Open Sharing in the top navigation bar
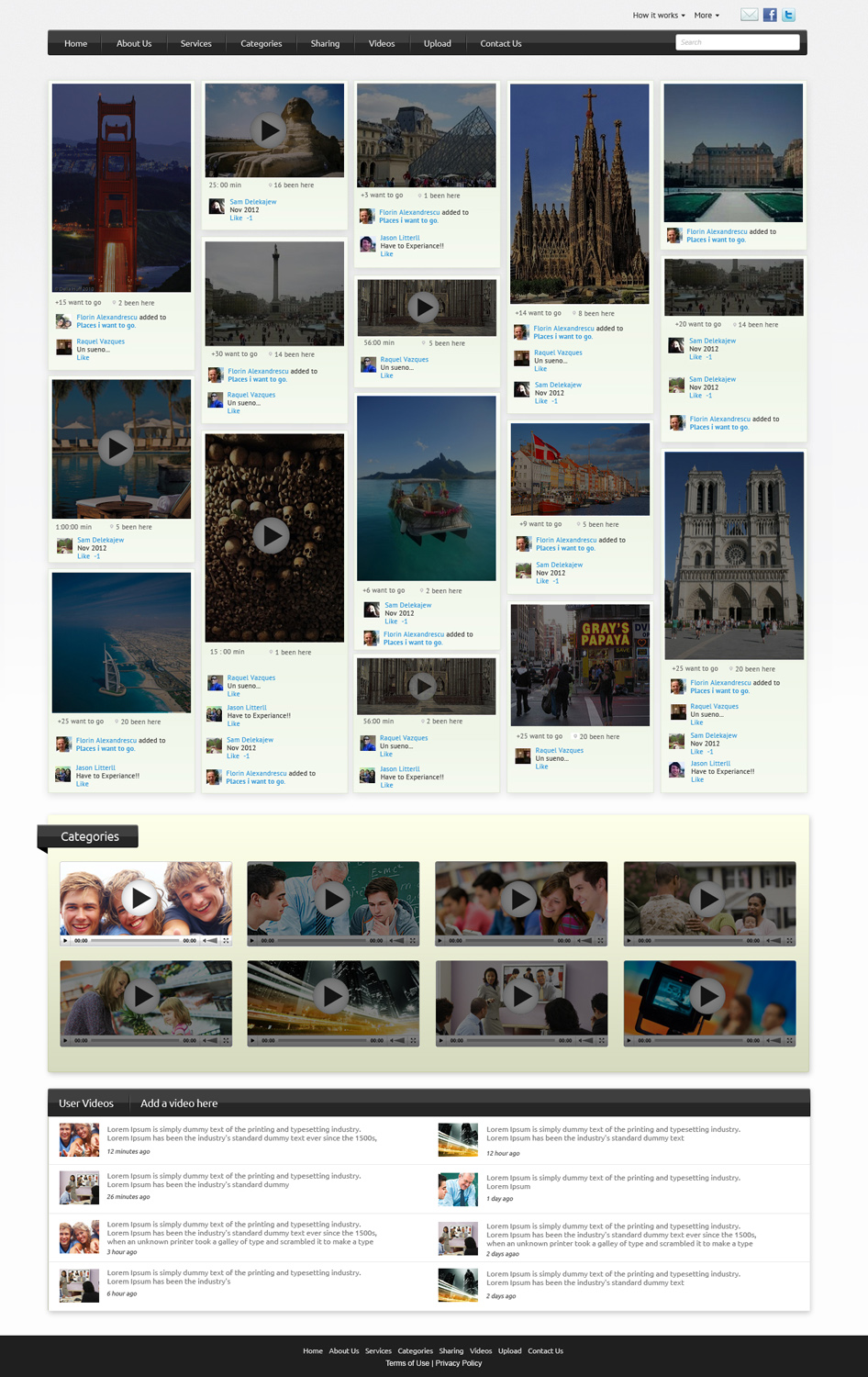868x1377 pixels. click(325, 43)
